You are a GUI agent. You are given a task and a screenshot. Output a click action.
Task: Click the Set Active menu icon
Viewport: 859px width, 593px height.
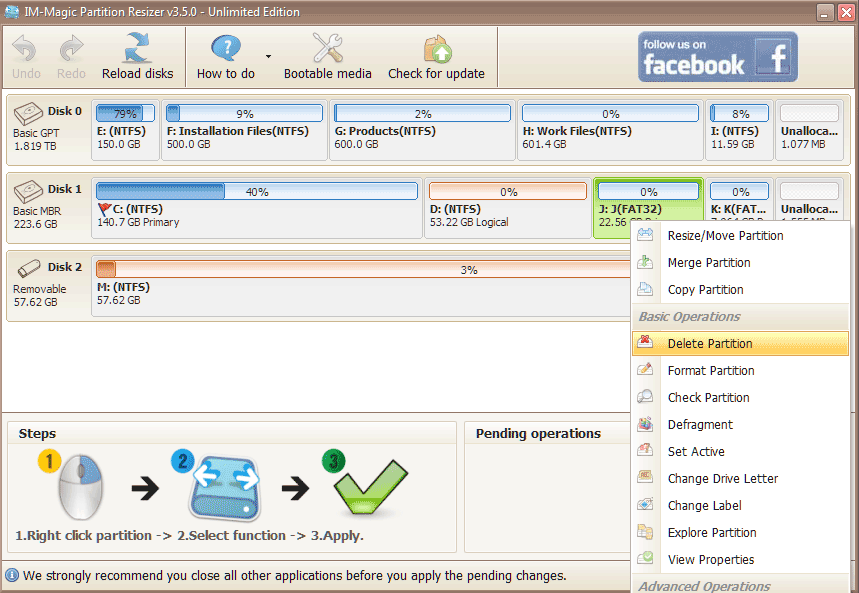click(x=645, y=450)
